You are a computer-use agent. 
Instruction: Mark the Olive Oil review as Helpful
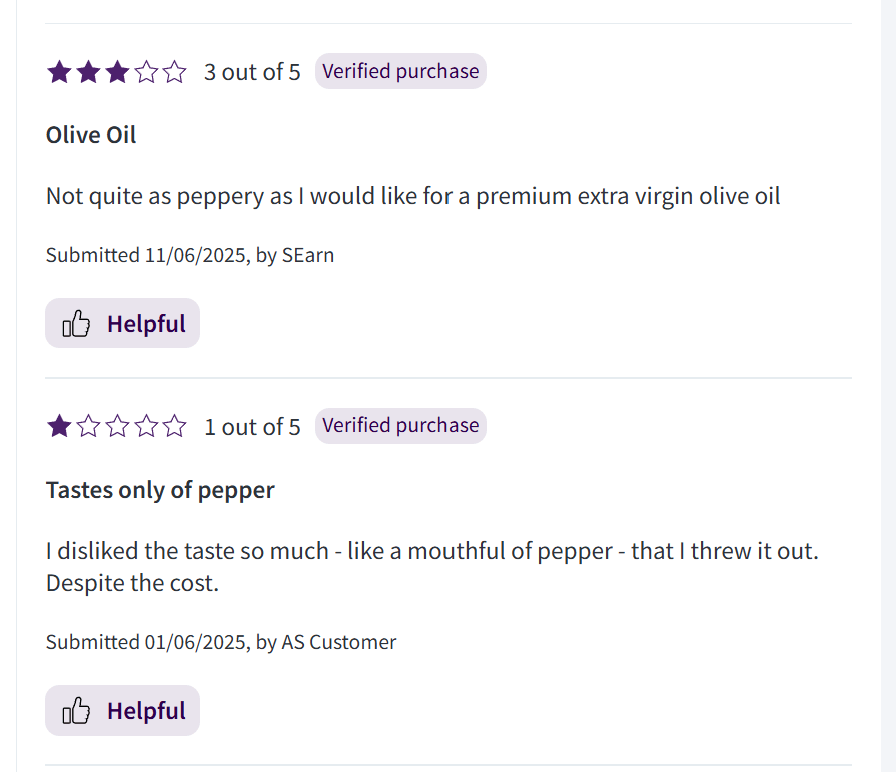pyautogui.click(x=122, y=323)
